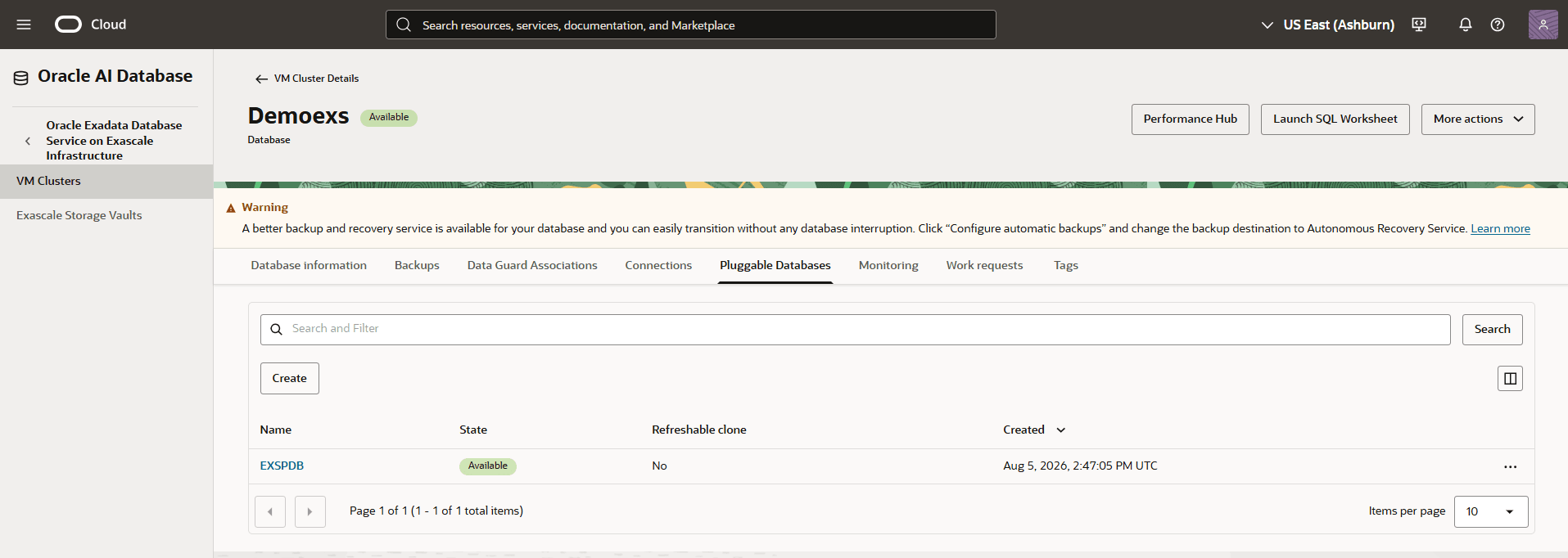Screen dimensions: 1568x558
Task: Select the Pluggable Databases tab
Action: pyautogui.click(x=775, y=265)
